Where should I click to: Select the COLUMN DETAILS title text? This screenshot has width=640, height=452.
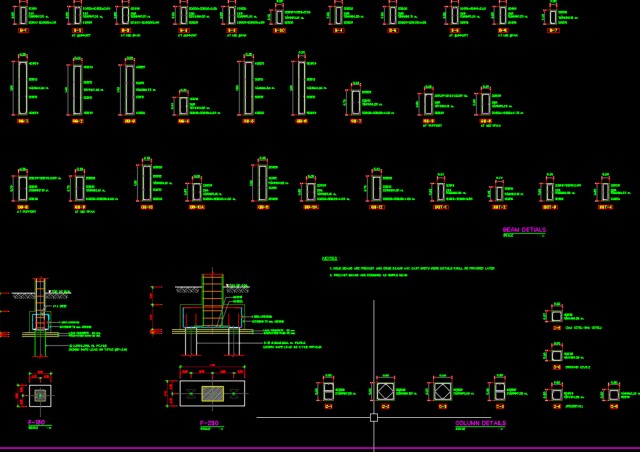tap(480, 423)
